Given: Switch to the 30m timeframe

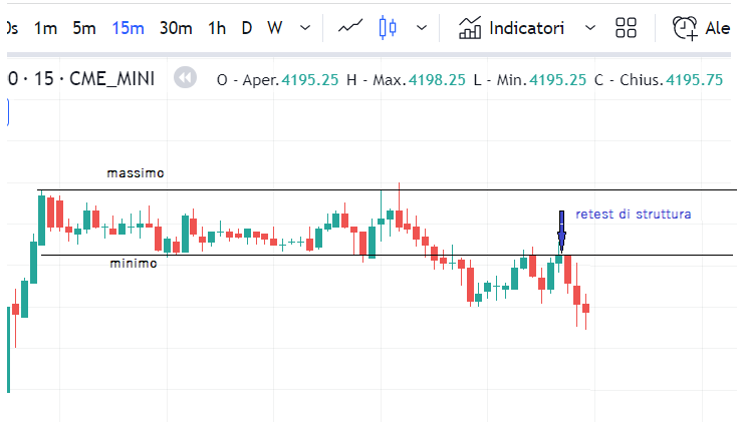Looking at the screenshot, I should coord(176,28).
